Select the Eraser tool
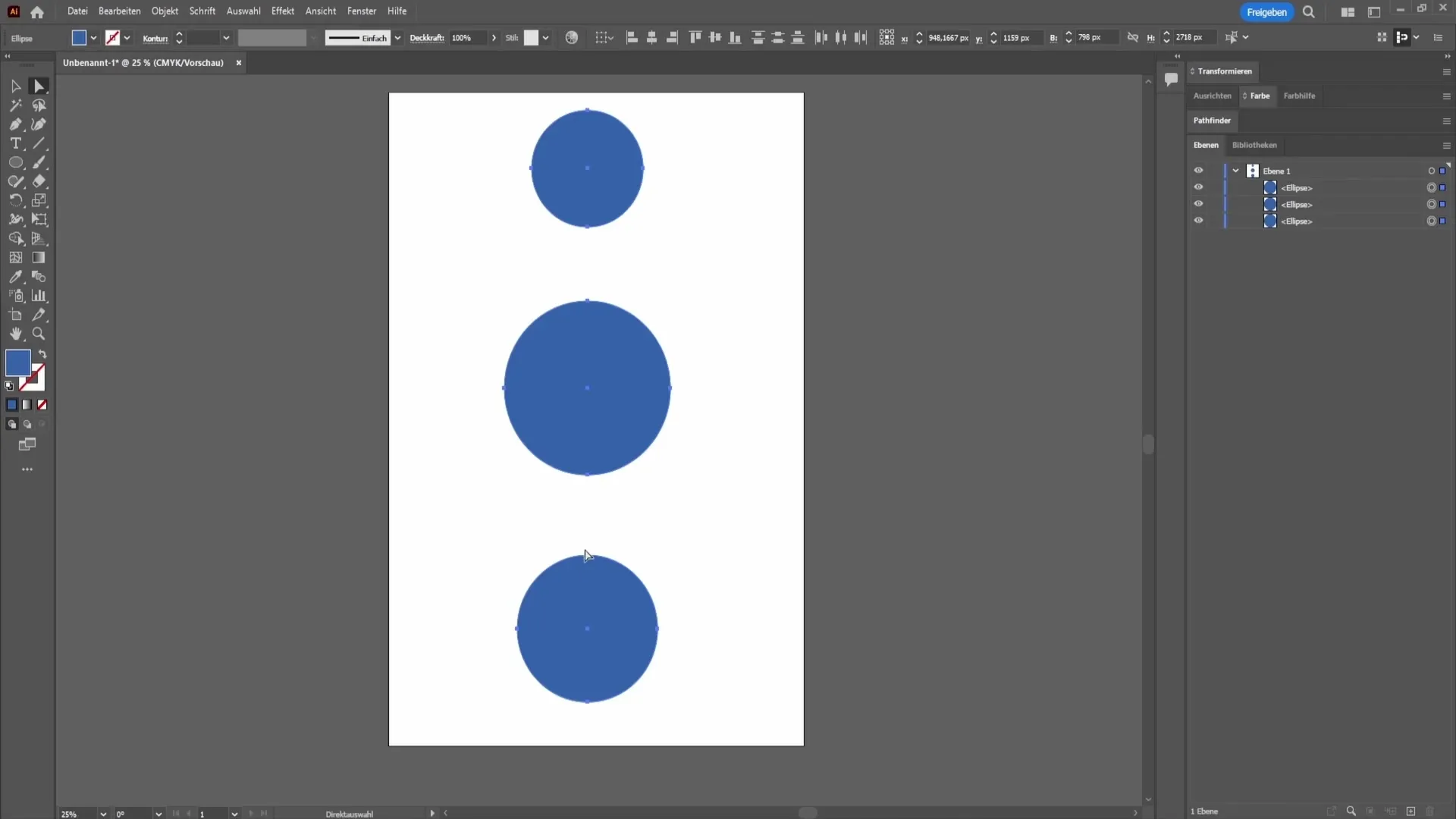The height and width of the screenshot is (819, 1456). click(39, 181)
